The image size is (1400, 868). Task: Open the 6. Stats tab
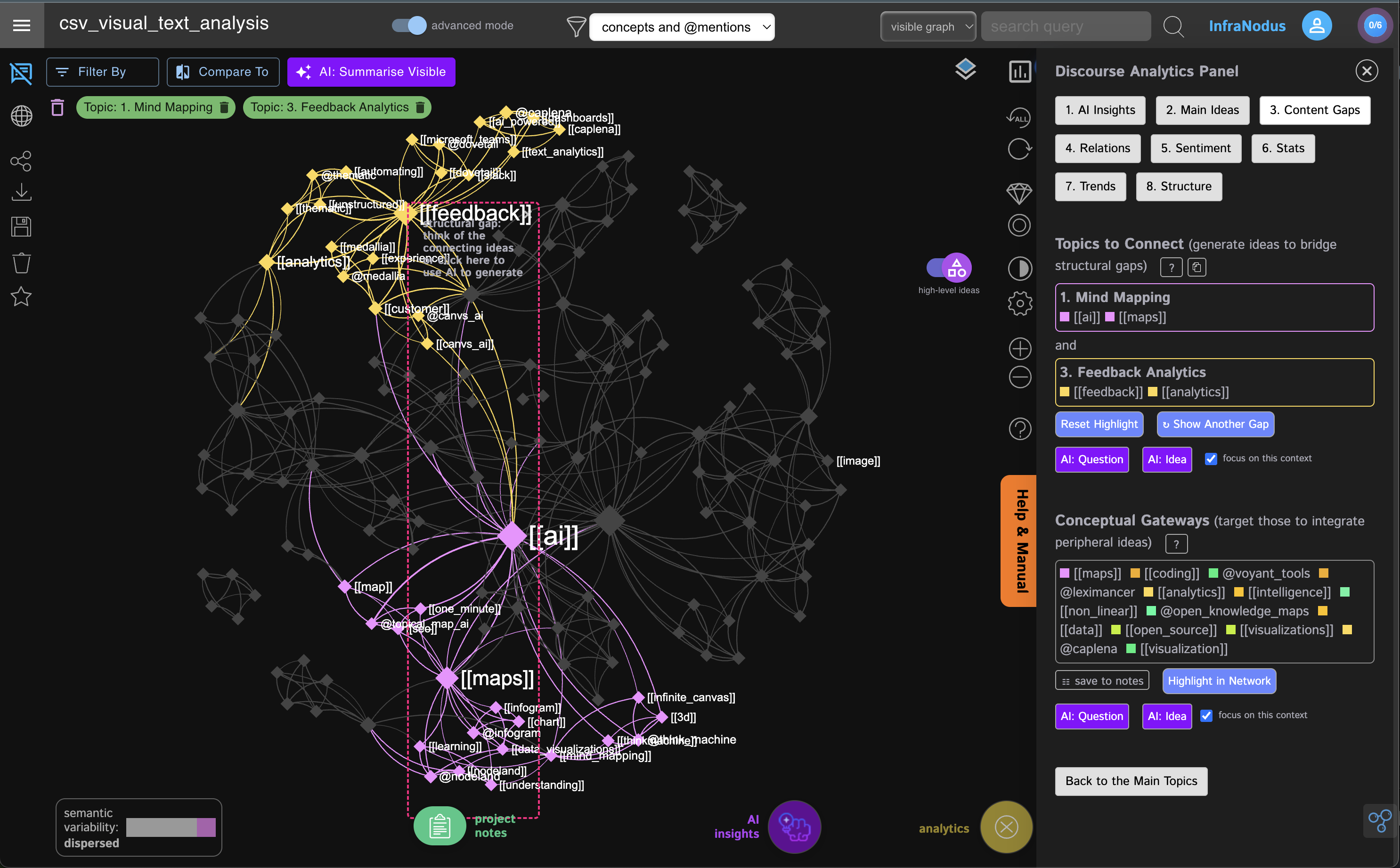click(x=1283, y=149)
